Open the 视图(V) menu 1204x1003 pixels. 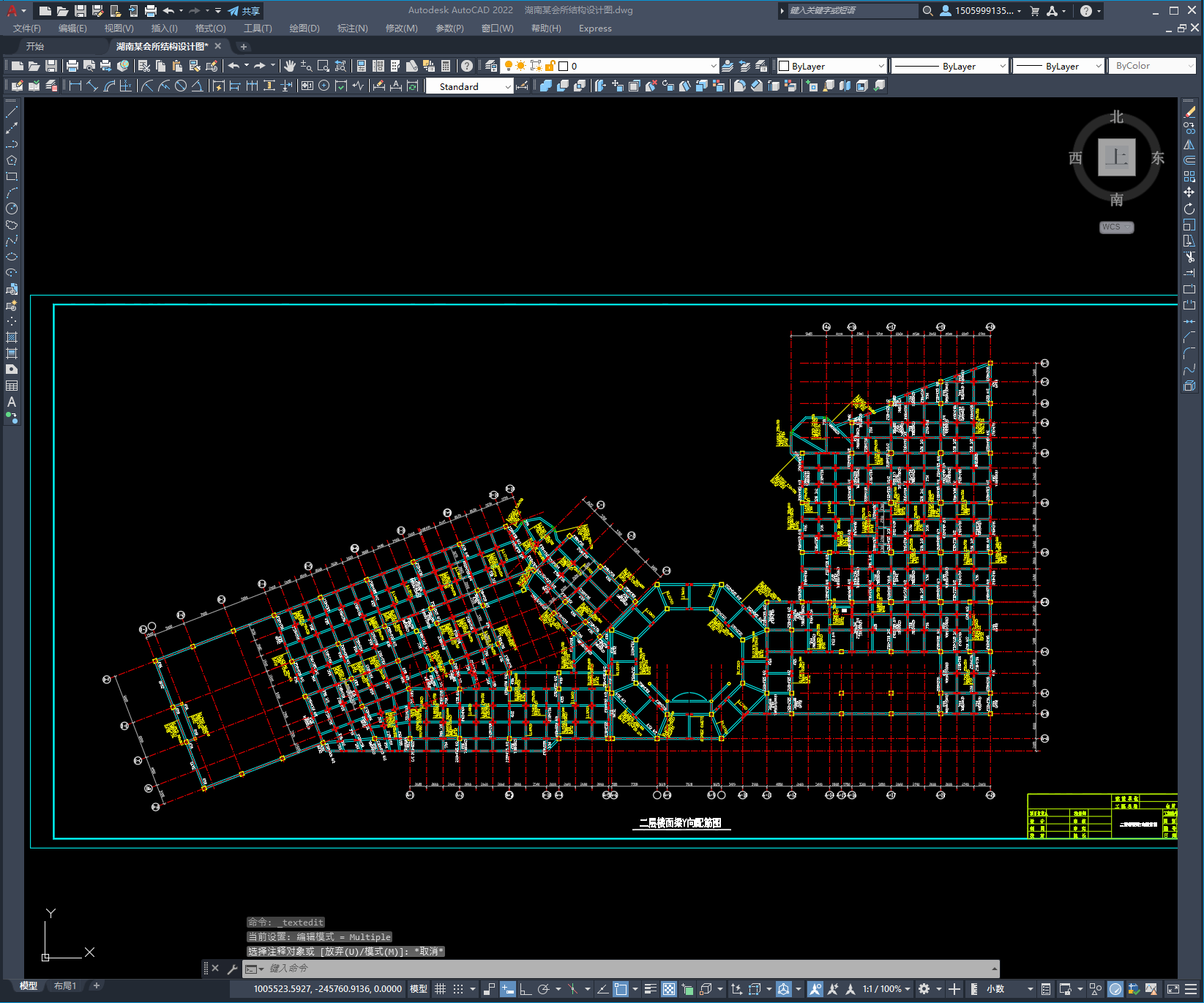[x=119, y=29]
